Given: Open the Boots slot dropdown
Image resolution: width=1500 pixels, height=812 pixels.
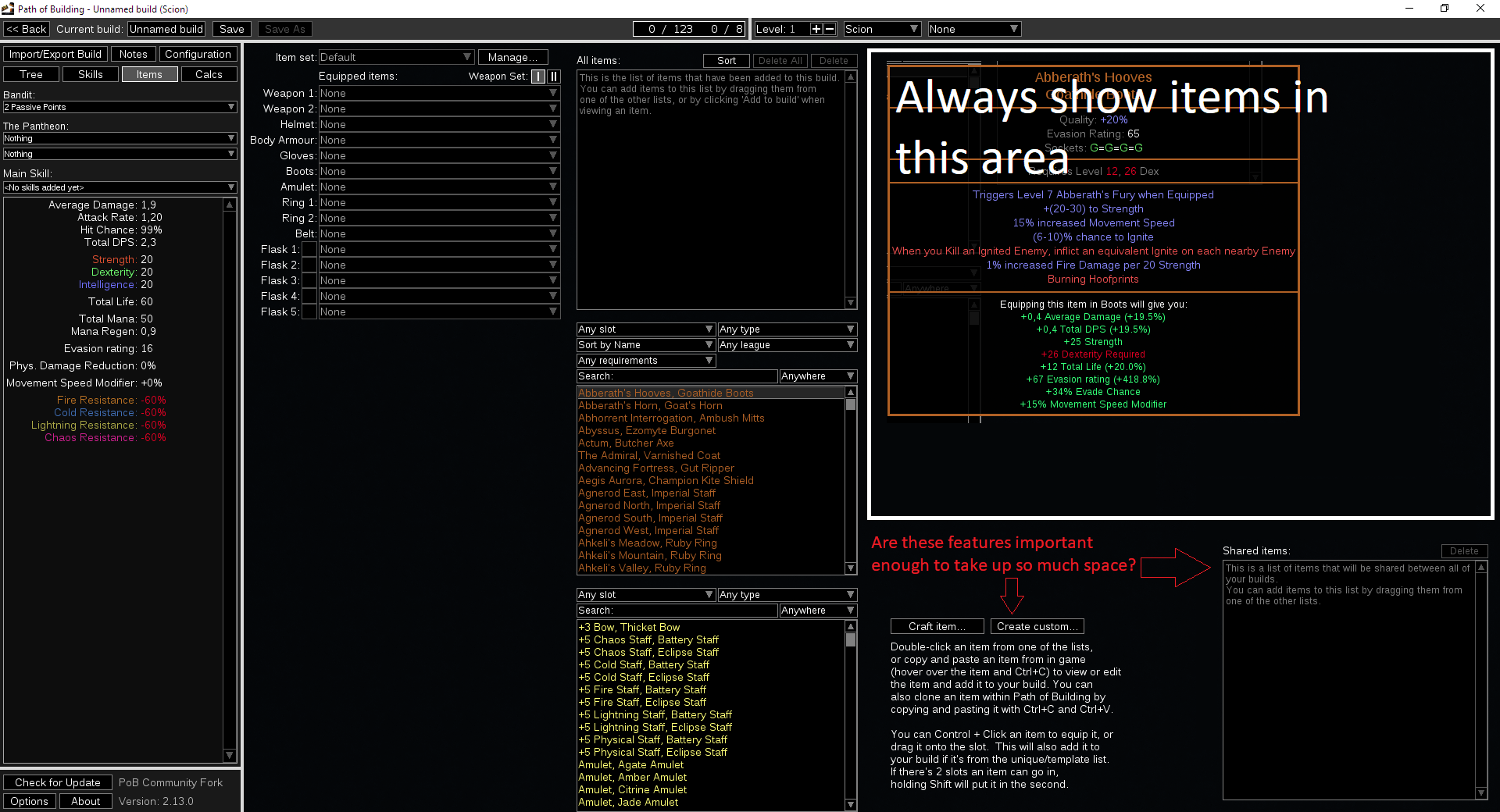Looking at the screenshot, I should (439, 171).
